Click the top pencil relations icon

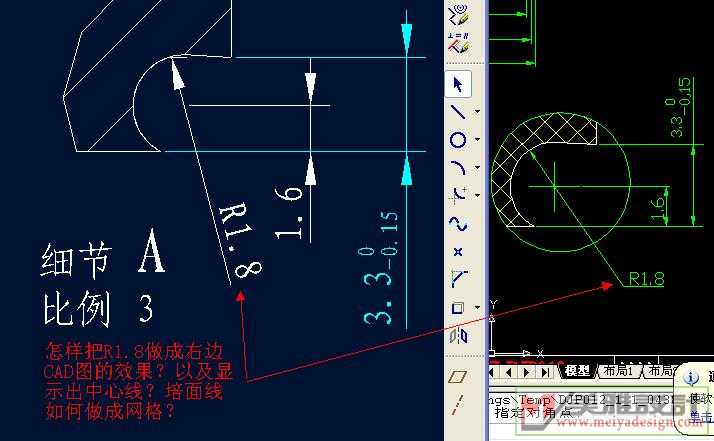point(459,15)
